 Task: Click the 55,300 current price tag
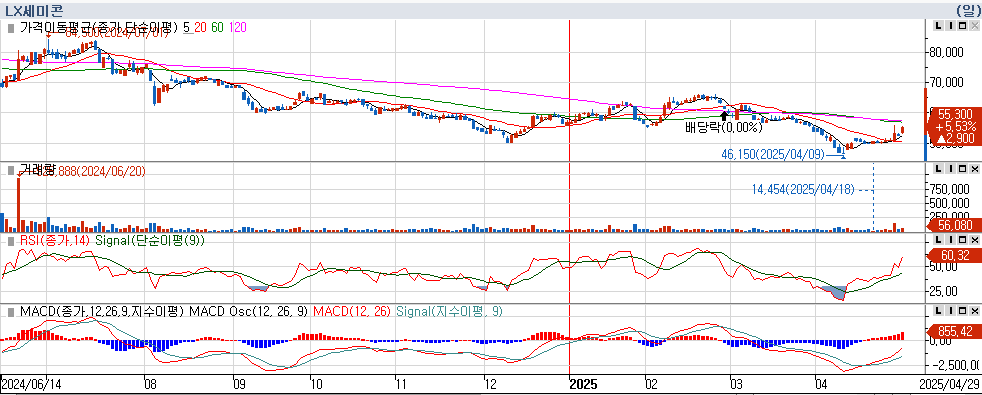(955, 114)
